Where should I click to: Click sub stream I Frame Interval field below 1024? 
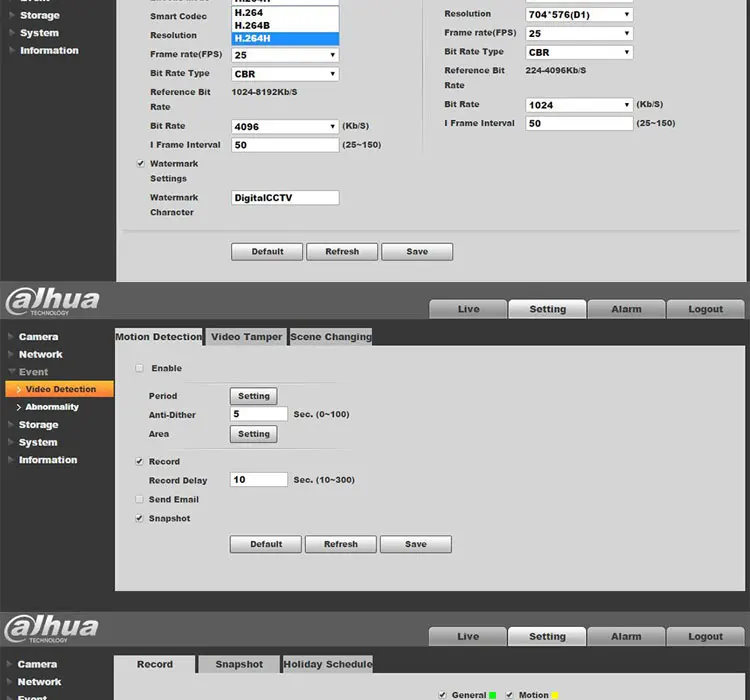579,123
